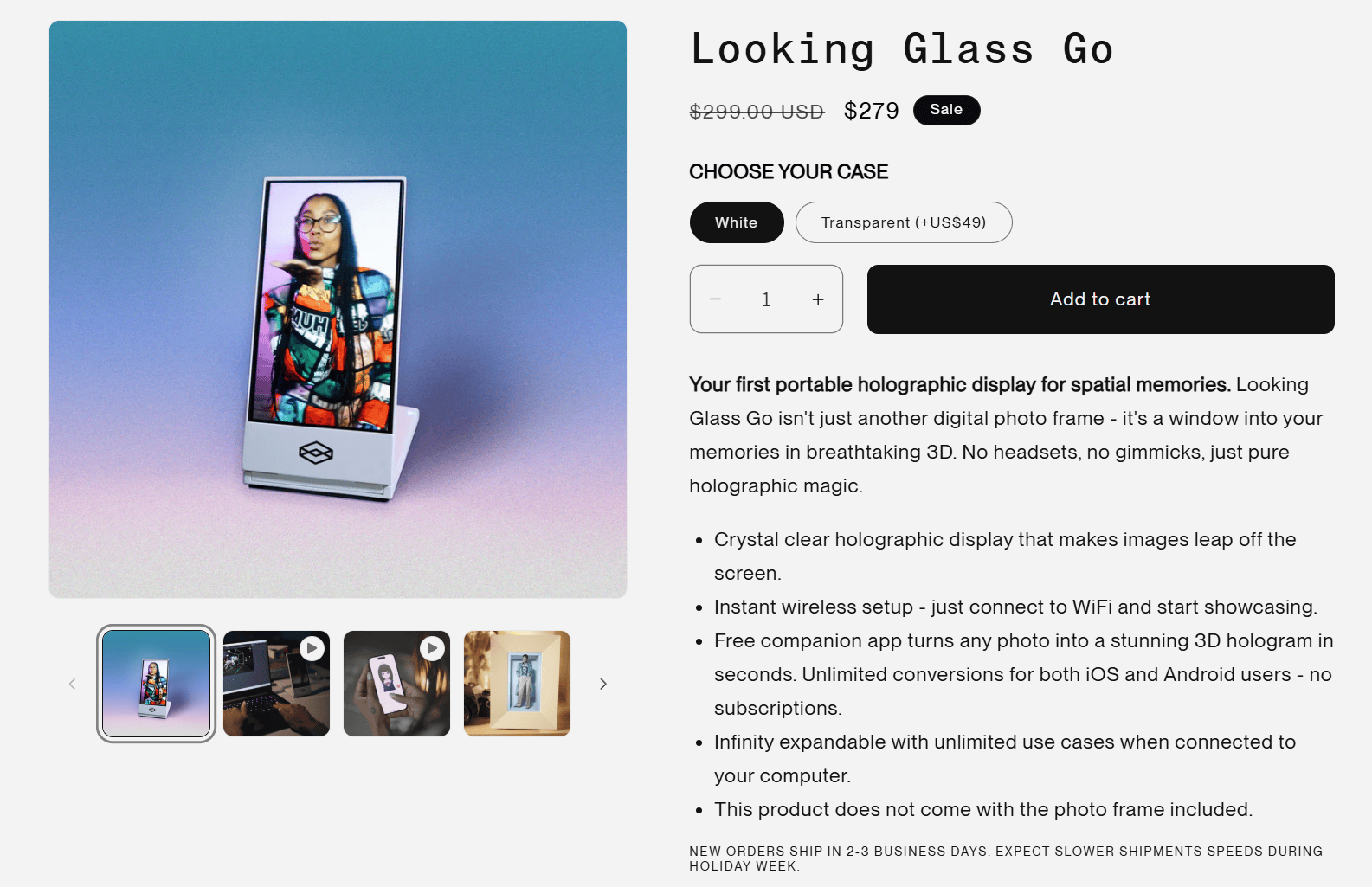Select the first thumbnail with blue background
Screen dimensions: 1372x887
tap(157, 684)
